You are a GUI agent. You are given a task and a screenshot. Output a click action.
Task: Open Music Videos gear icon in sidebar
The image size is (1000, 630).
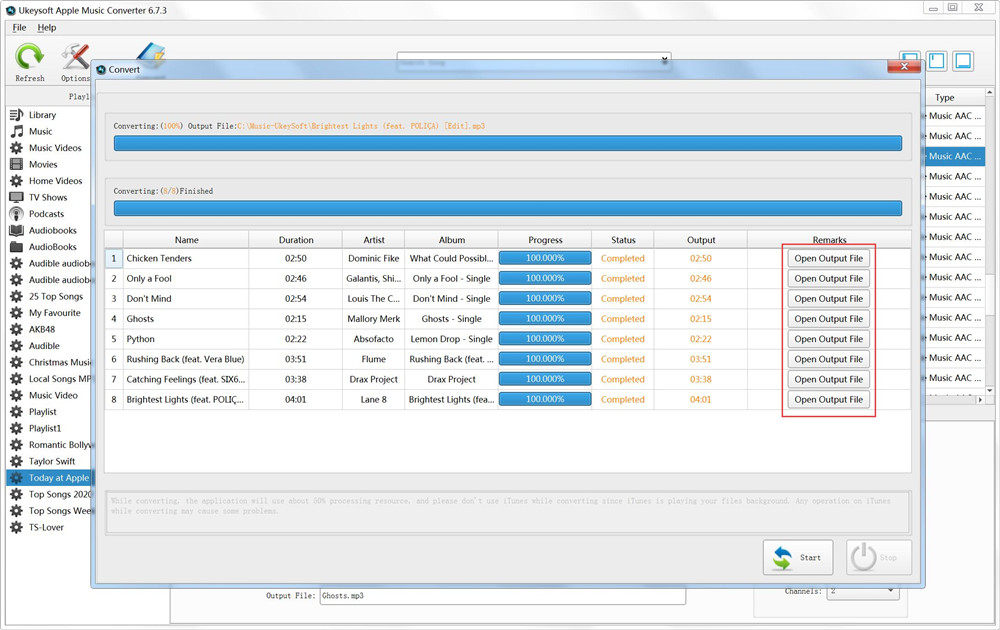click(x=17, y=148)
